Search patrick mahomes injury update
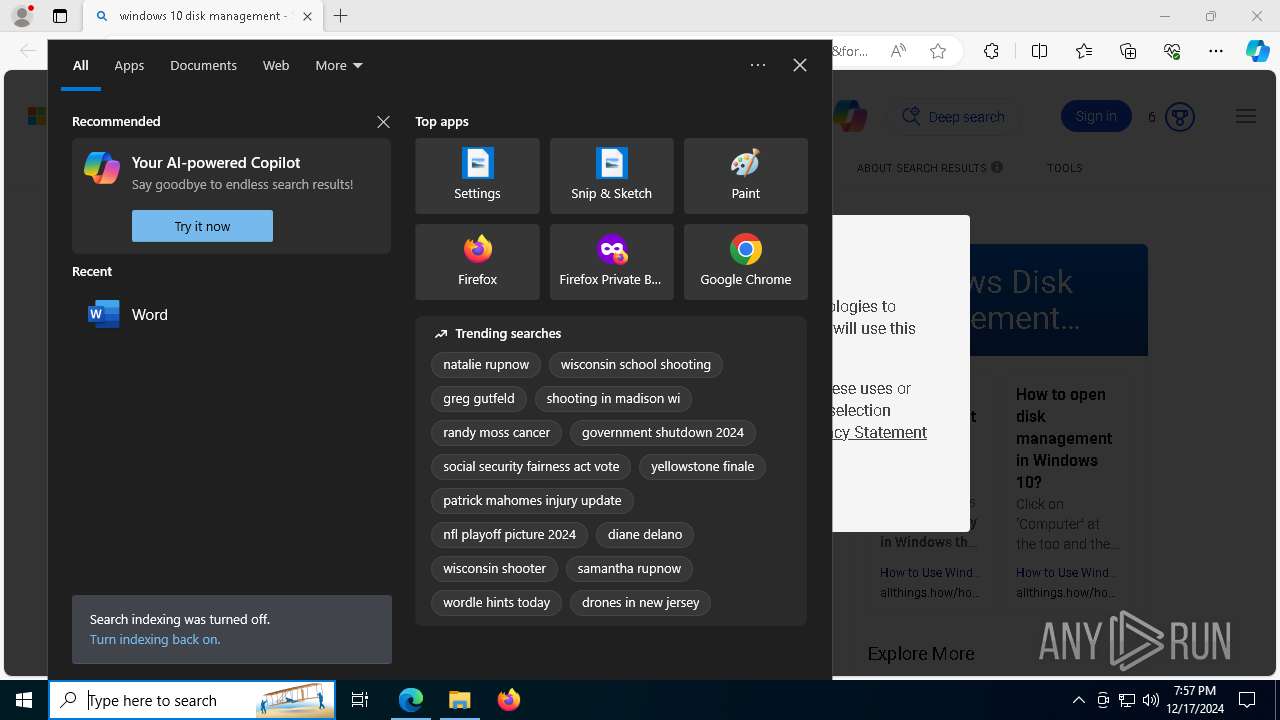The height and width of the screenshot is (720, 1280). [532, 501]
